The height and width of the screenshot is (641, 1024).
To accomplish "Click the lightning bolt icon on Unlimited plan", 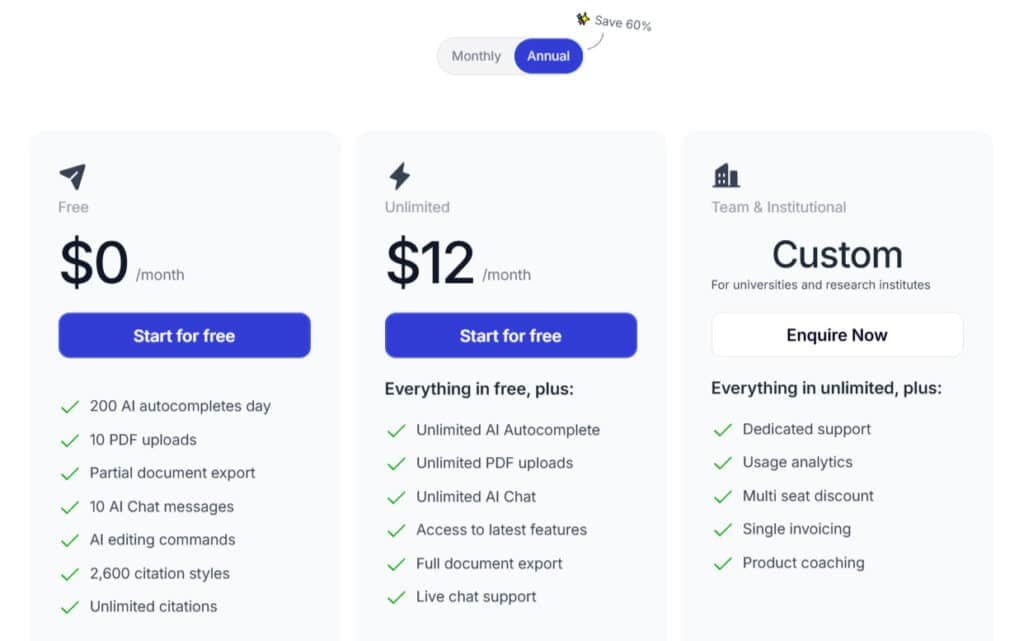I will coord(399,177).
